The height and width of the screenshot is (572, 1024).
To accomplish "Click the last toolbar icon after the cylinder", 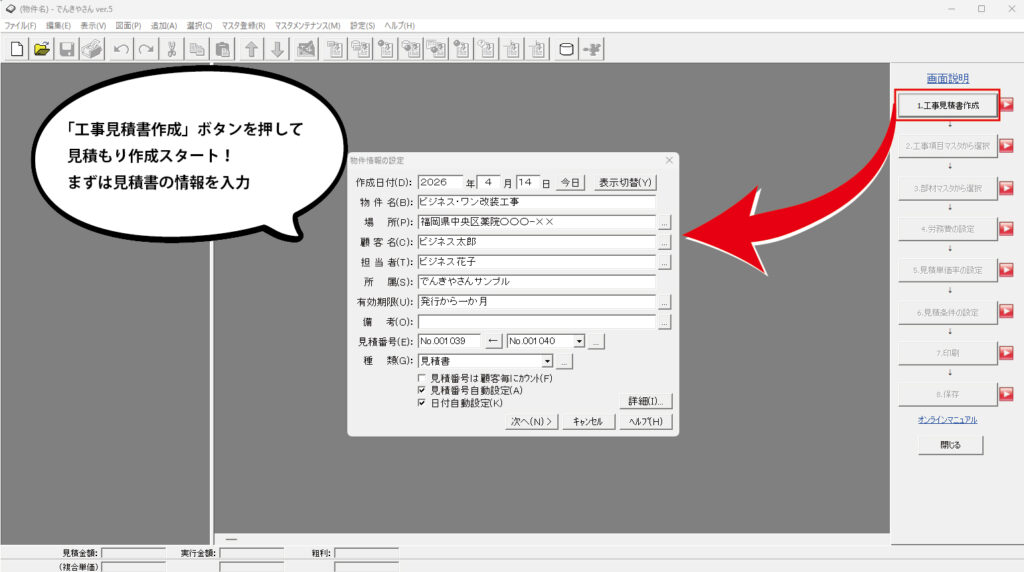I will pyautogui.click(x=592, y=49).
